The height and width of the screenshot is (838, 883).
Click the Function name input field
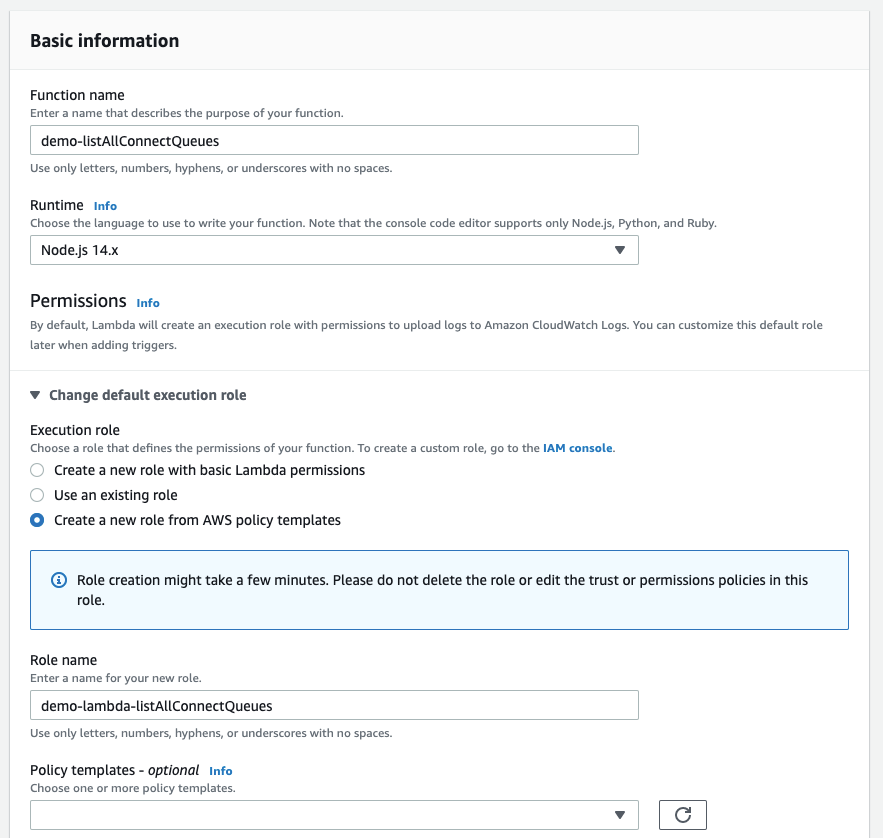[334, 140]
